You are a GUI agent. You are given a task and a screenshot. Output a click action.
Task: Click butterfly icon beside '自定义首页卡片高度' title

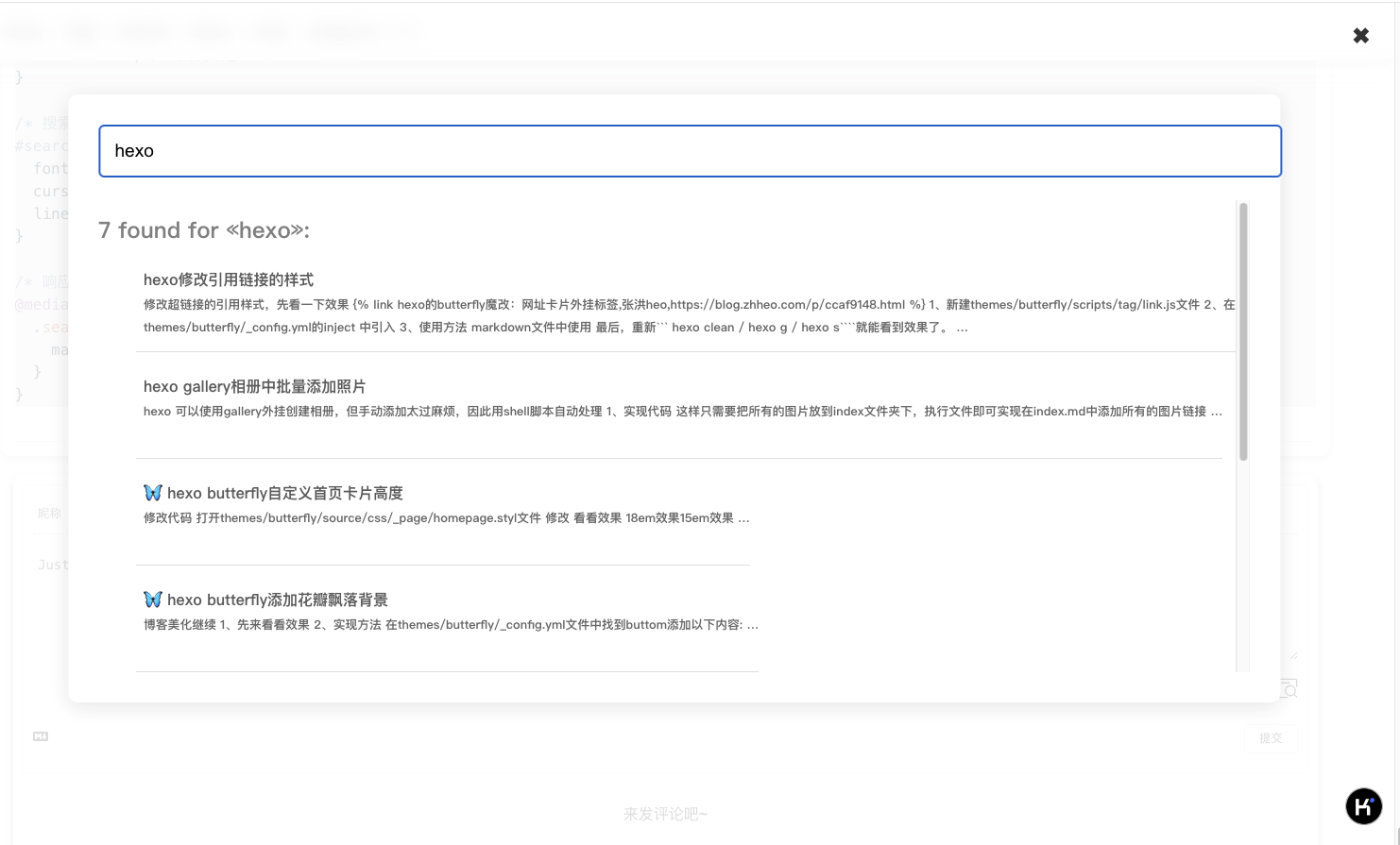153,493
